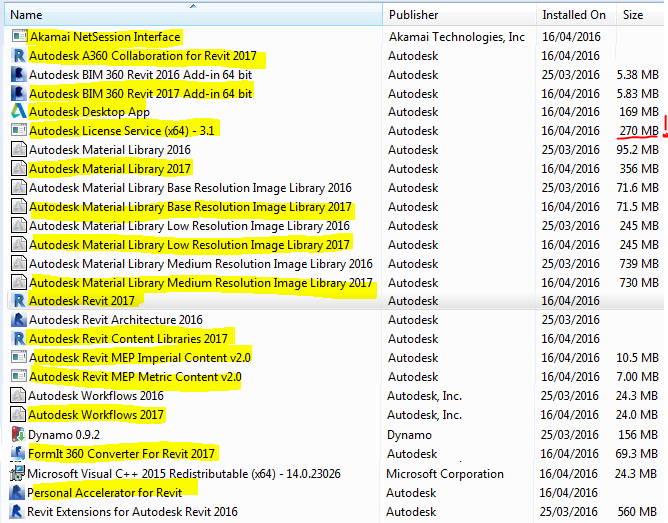Click the BIM 360 Revit 2016 Add-in icon
The width and height of the screenshot is (668, 523).
pos(19,74)
